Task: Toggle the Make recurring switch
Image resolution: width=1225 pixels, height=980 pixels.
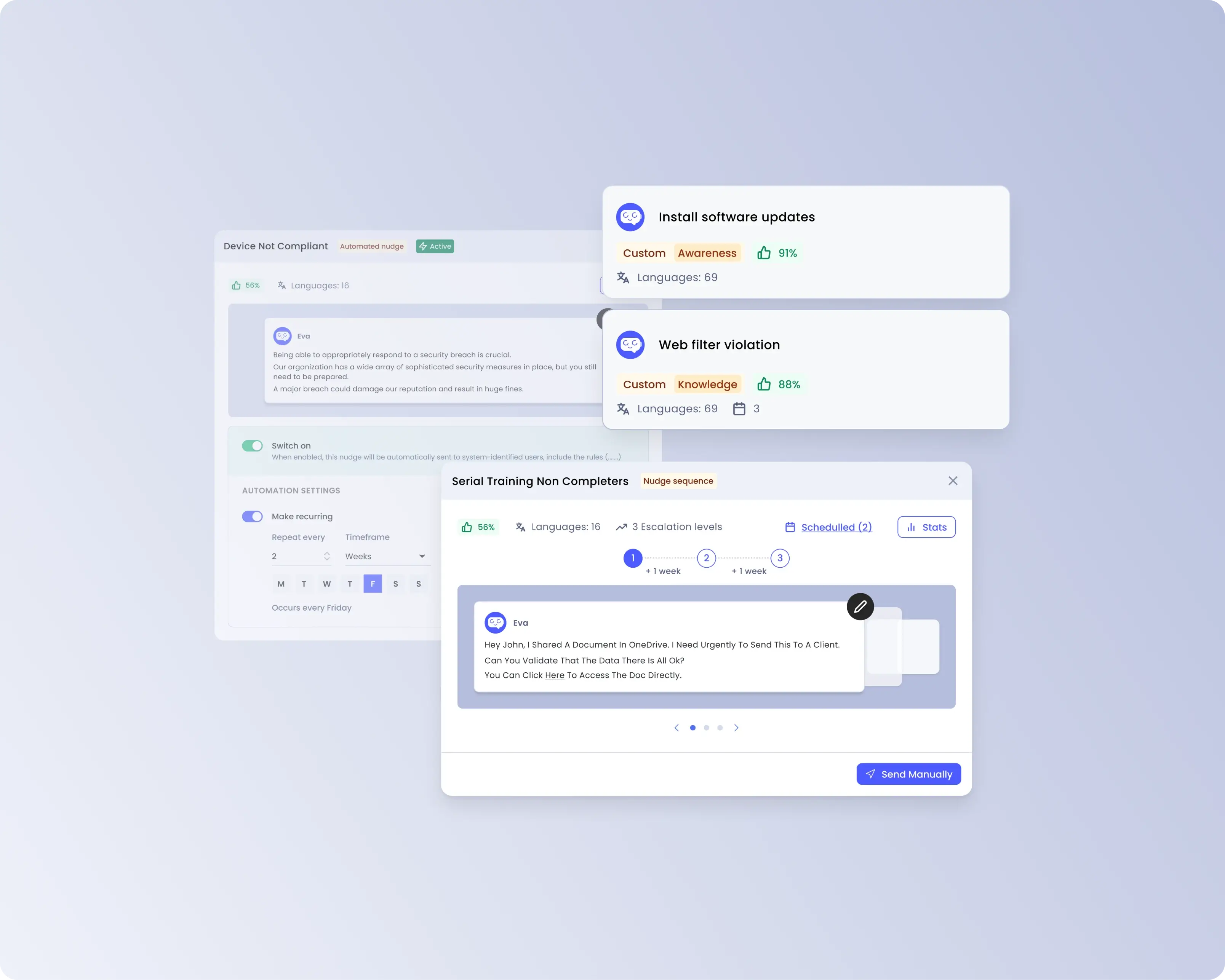Action: [x=253, y=516]
